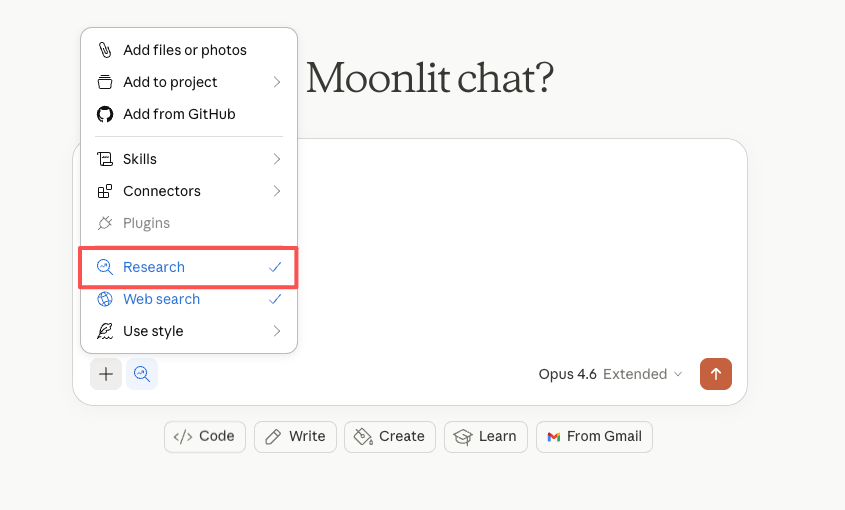Click the GitHub logo icon
845x510 pixels.
click(105, 114)
